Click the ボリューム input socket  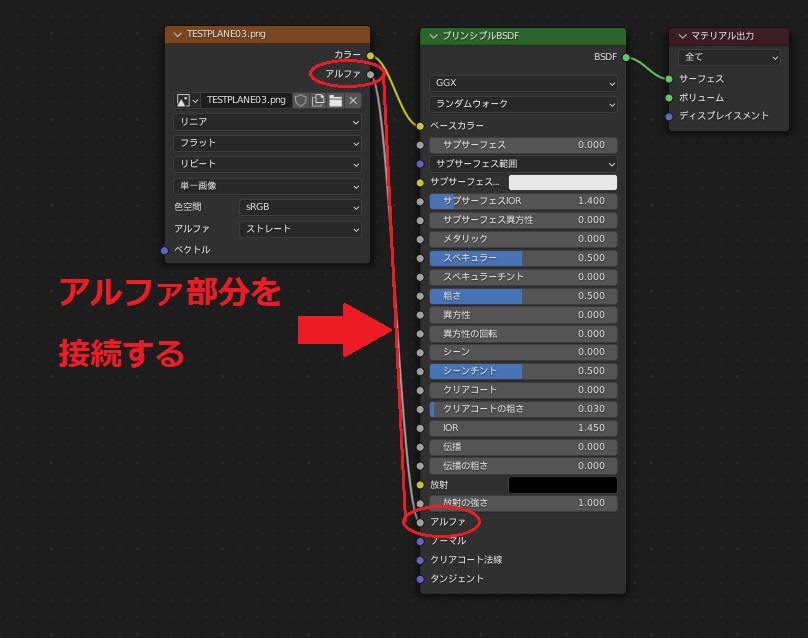coord(669,98)
